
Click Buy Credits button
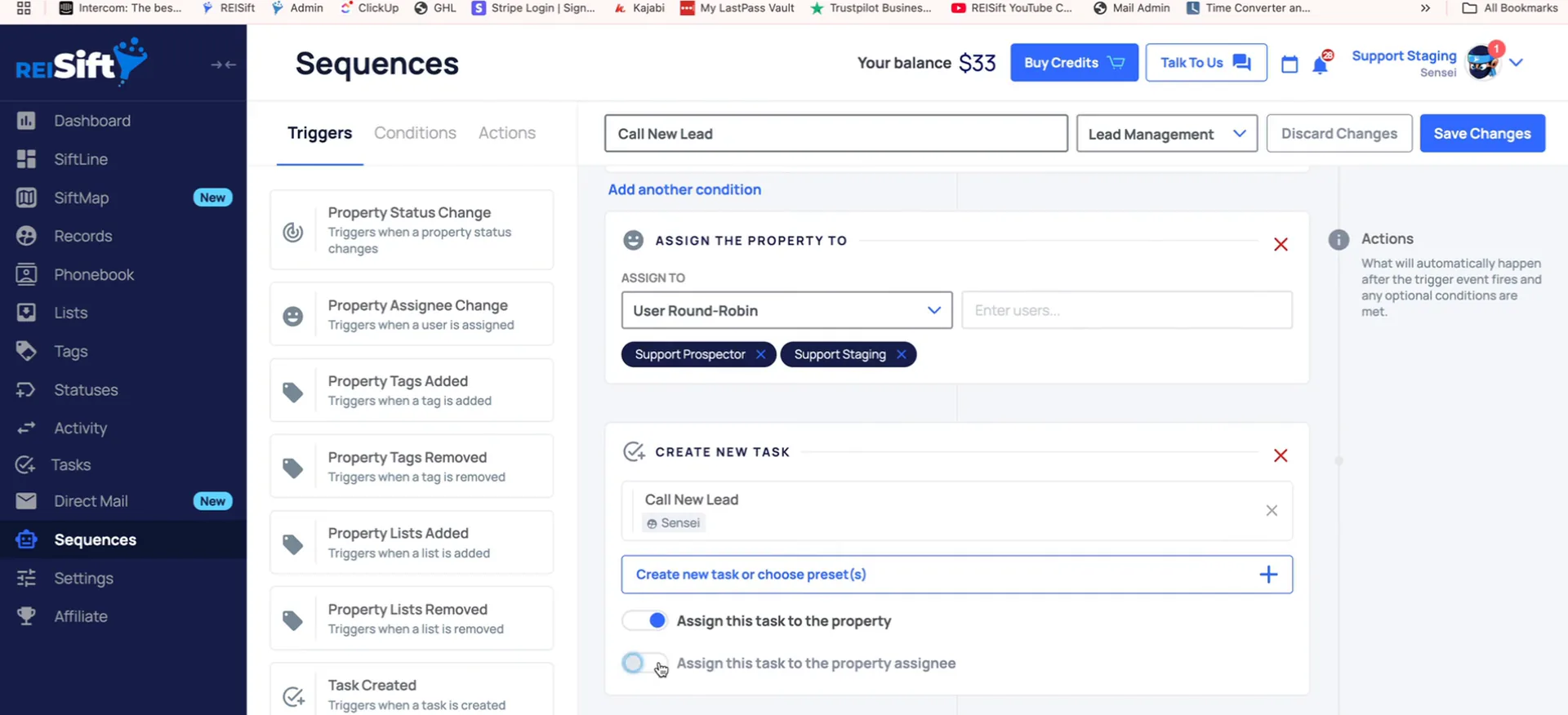pyautogui.click(x=1074, y=62)
